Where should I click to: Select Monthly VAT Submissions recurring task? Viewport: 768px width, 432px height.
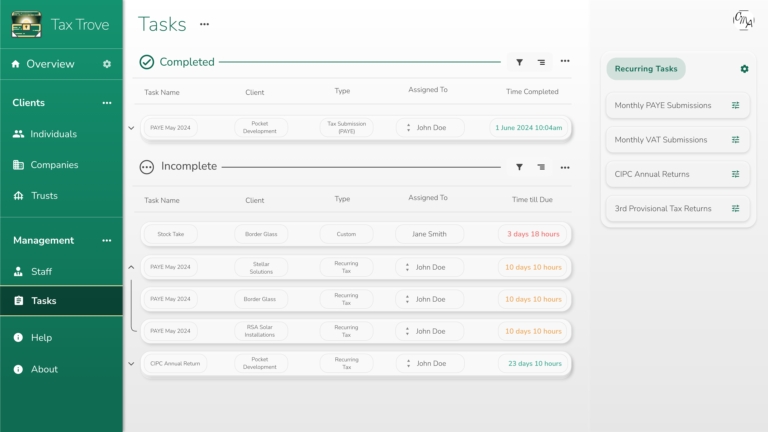[661, 140]
